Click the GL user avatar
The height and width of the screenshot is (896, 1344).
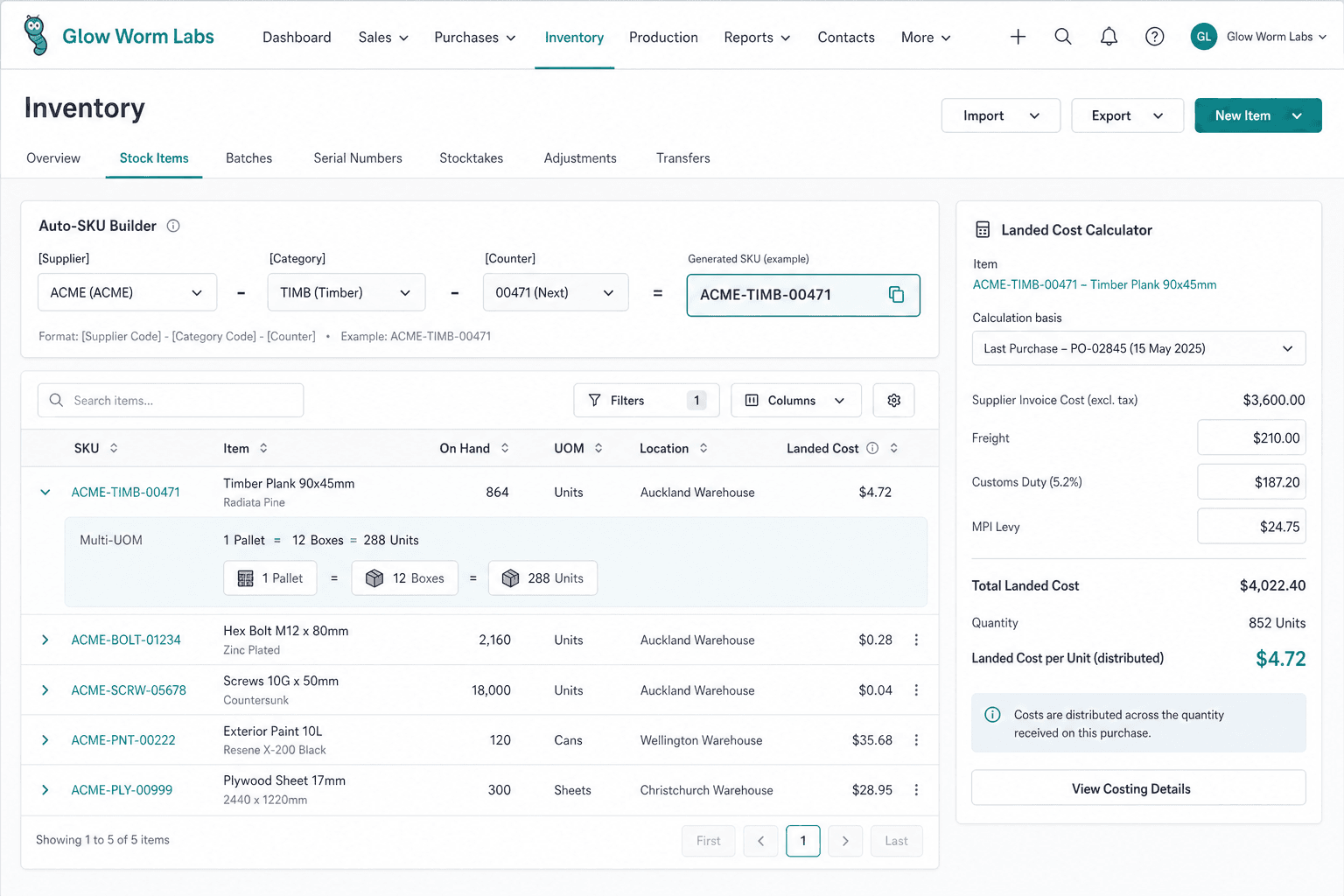coord(1204,37)
